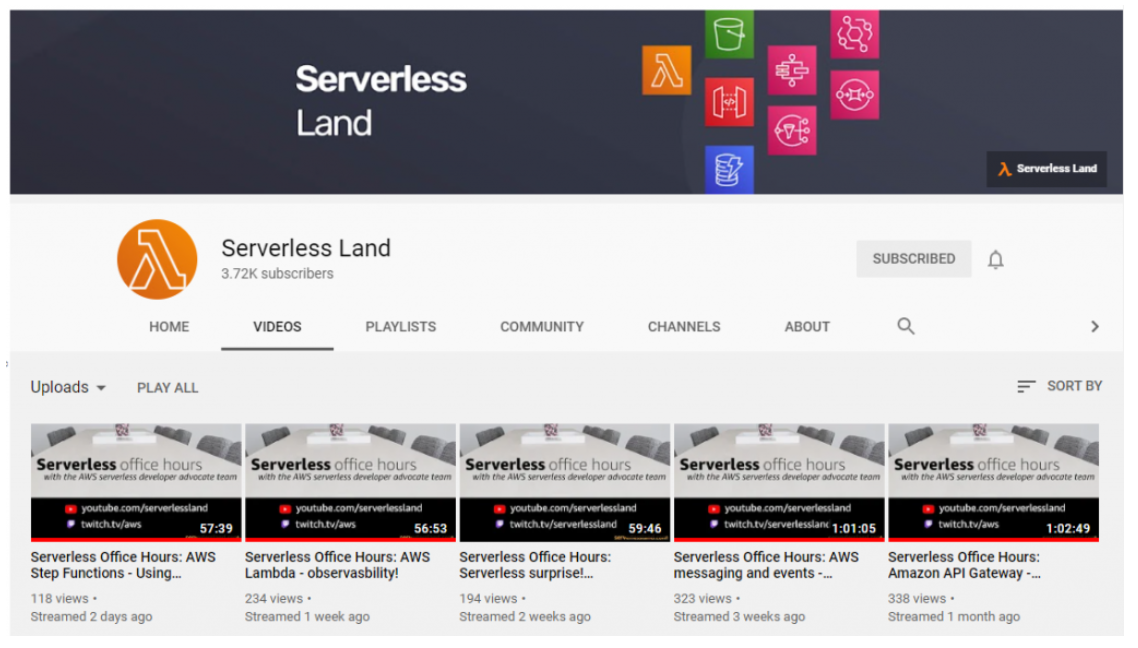Expand the Uploads dropdown

tap(68, 387)
